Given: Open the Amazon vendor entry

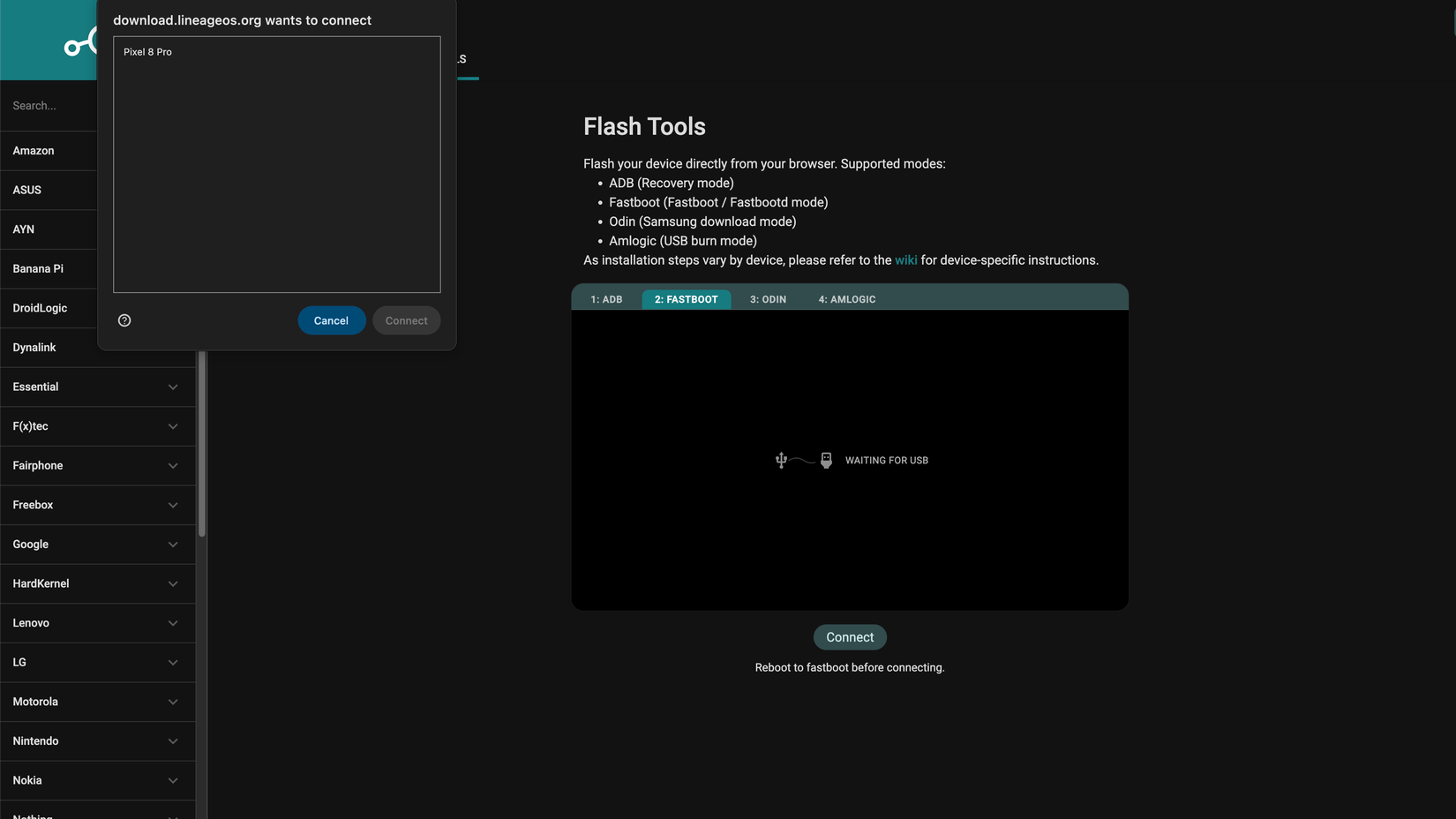Looking at the screenshot, I should [x=49, y=151].
